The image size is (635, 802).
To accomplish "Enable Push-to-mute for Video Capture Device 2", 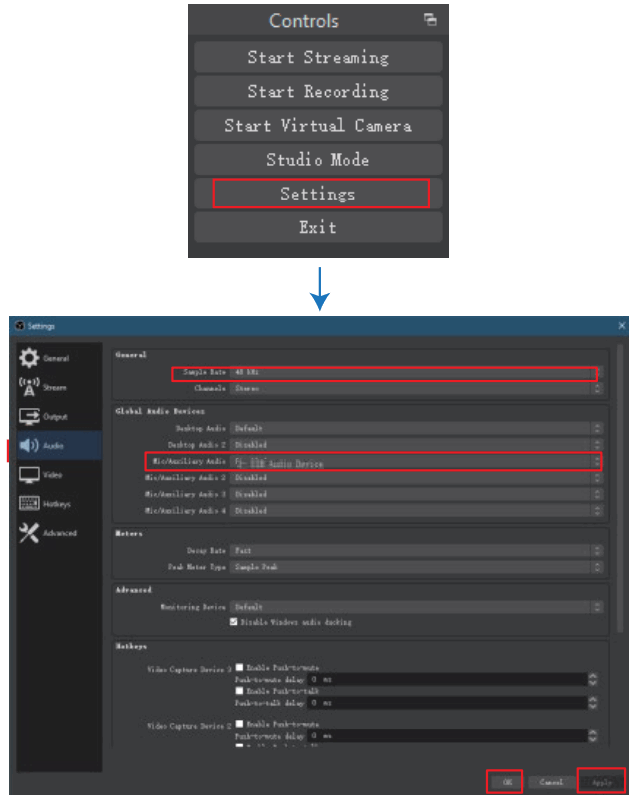I will (239, 724).
